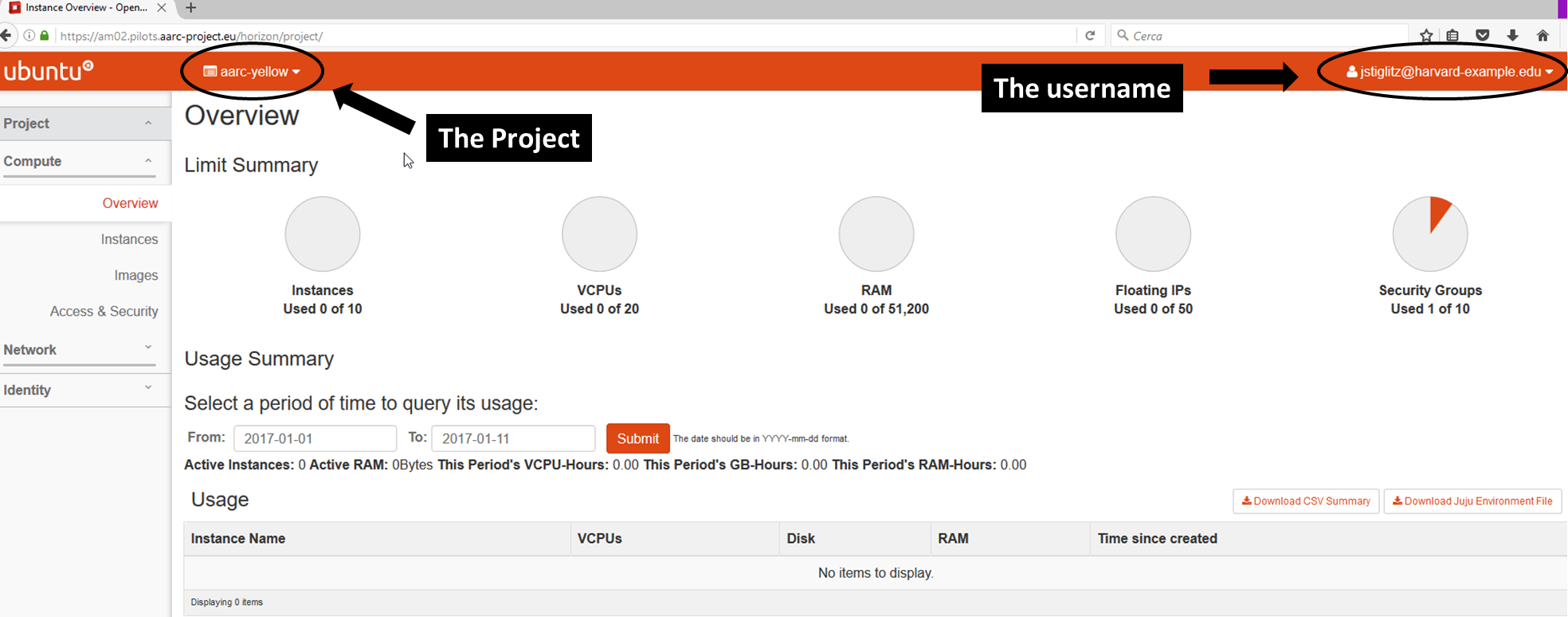
Task: Click the green padlock security icon
Action: point(45,36)
